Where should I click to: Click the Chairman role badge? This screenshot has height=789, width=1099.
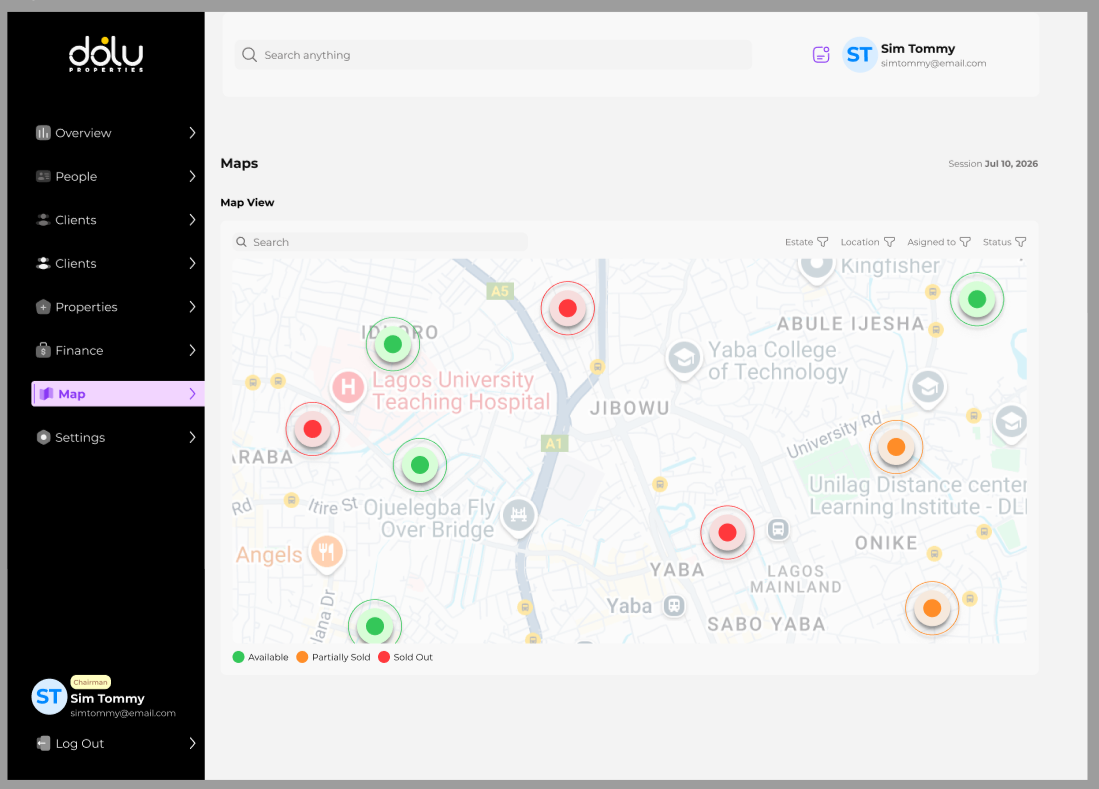click(90, 682)
